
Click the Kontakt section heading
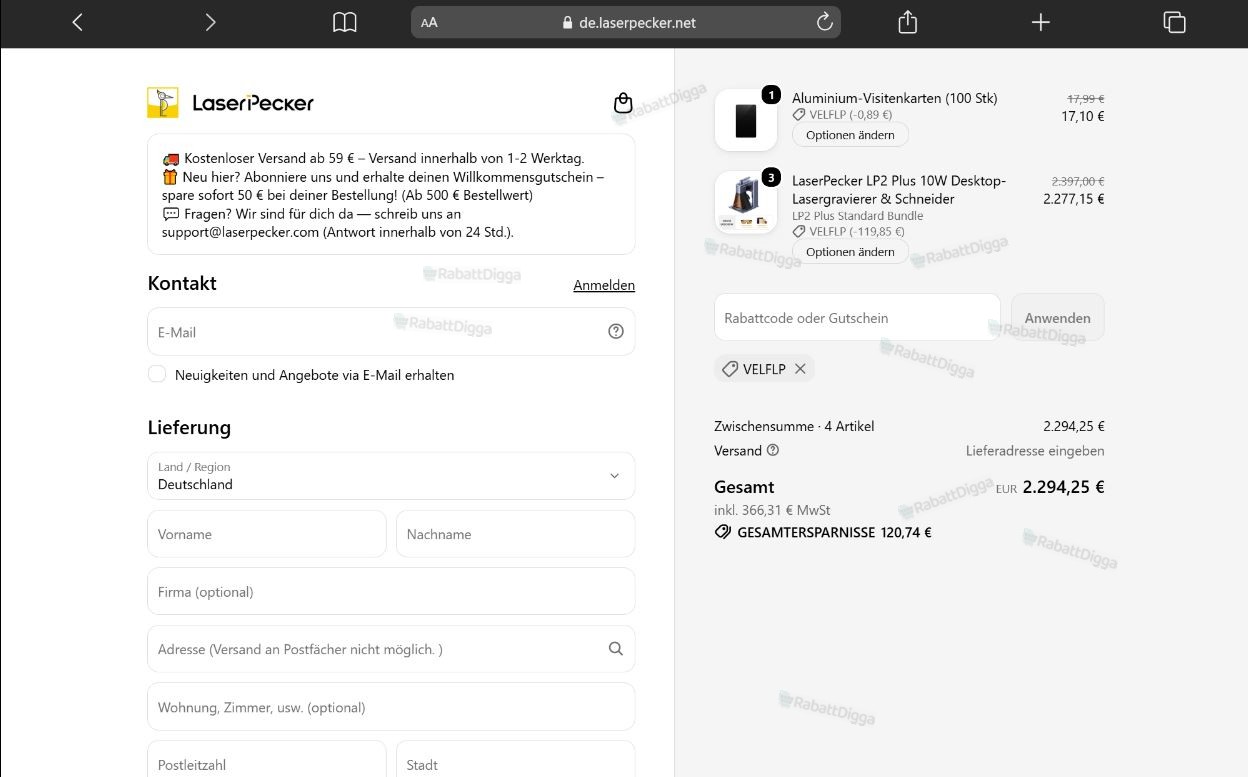[x=182, y=283]
